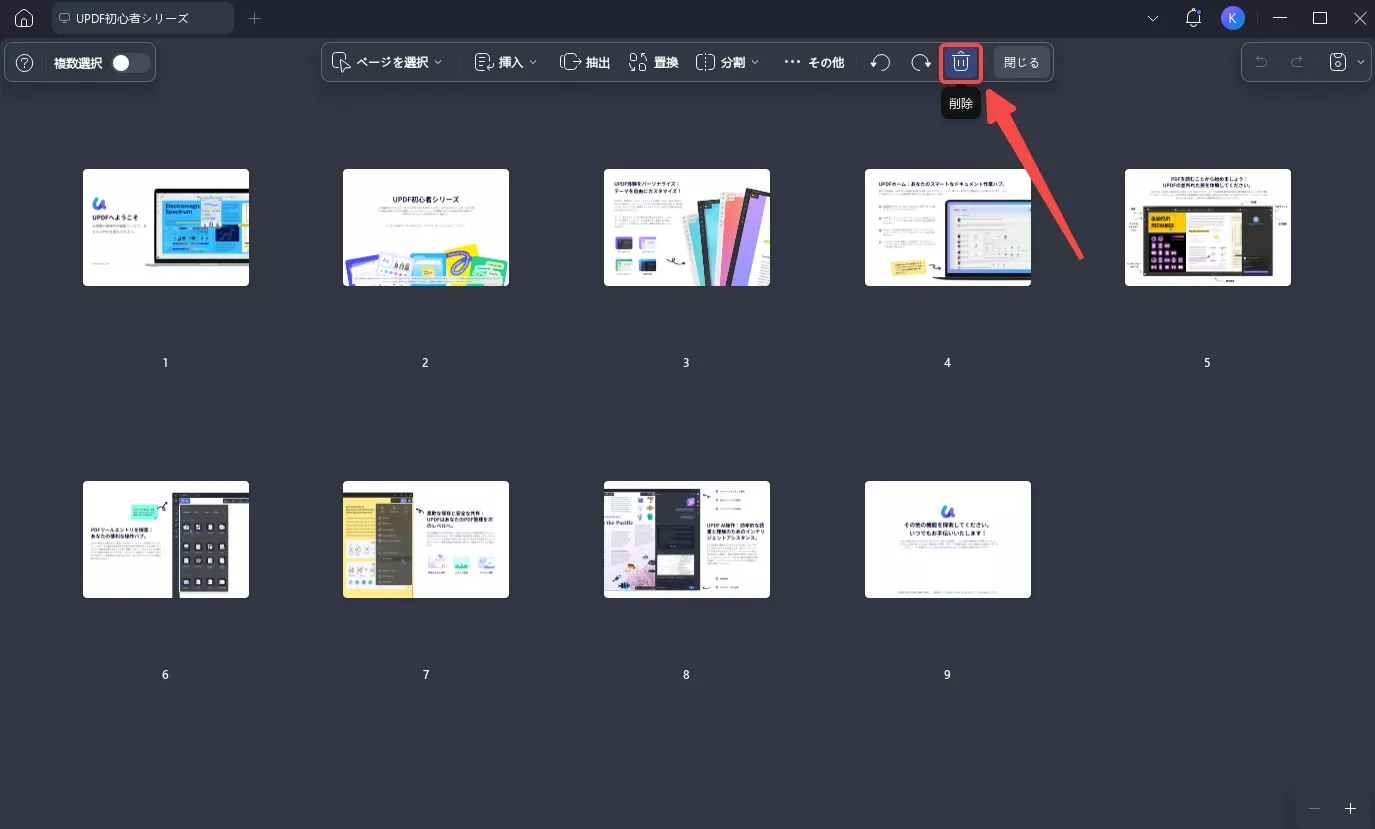Click the page number 9 label
1375x829 pixels.
947,674
